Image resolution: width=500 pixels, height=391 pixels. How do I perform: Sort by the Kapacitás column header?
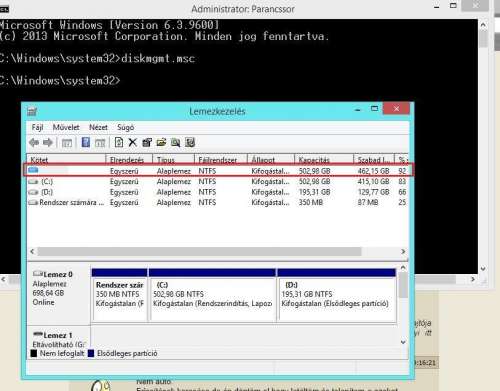(324, 160)
